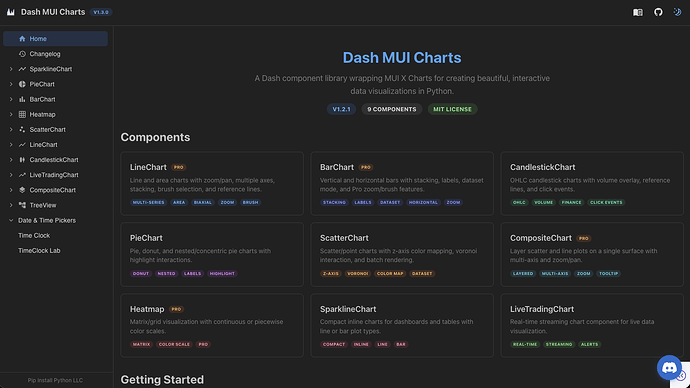Select CompositeChart label in the sidebar
Viewport: 690px width, 388px height.
[52, 190]
